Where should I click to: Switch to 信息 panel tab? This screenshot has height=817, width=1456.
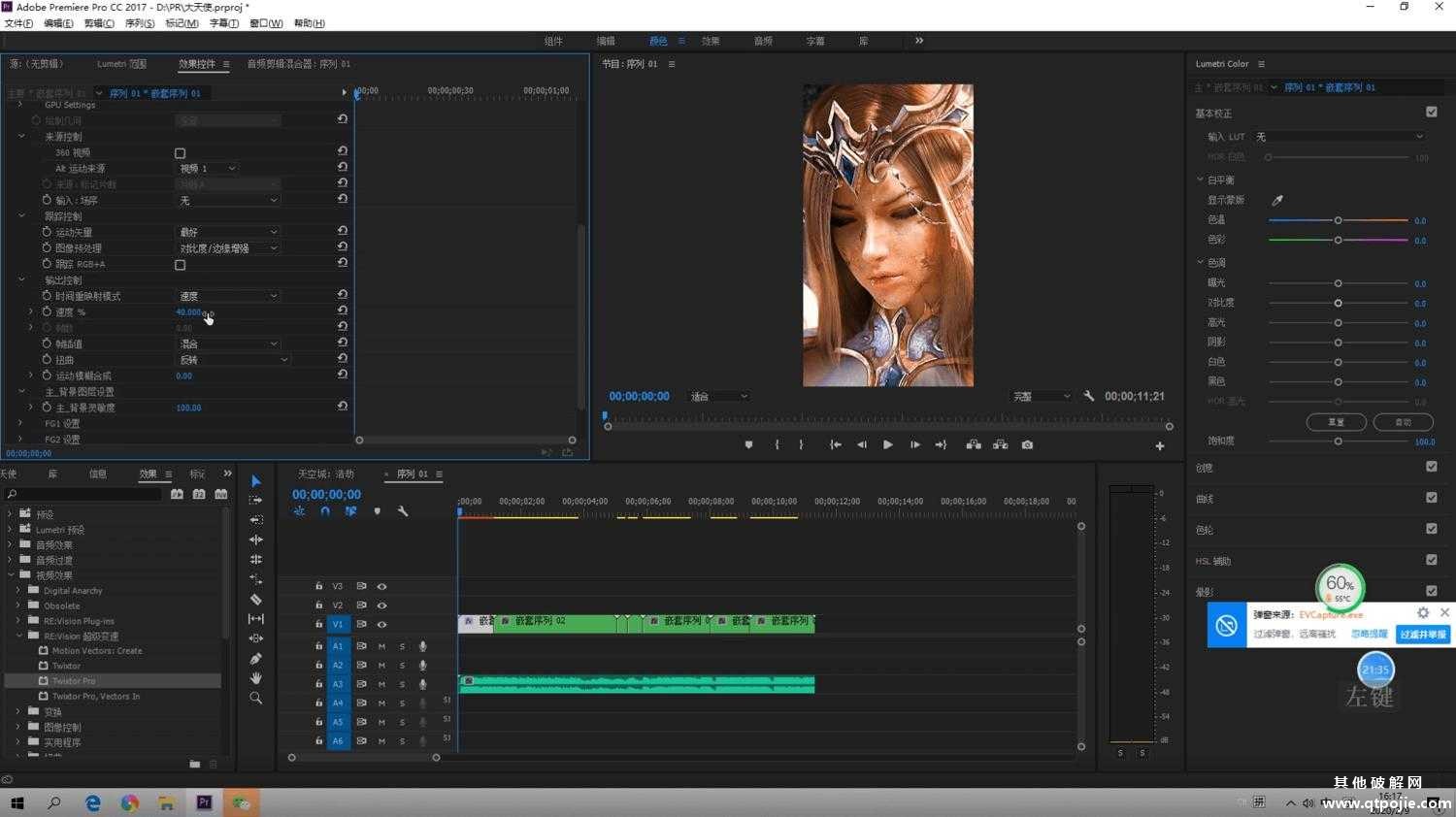pos(98,474)
